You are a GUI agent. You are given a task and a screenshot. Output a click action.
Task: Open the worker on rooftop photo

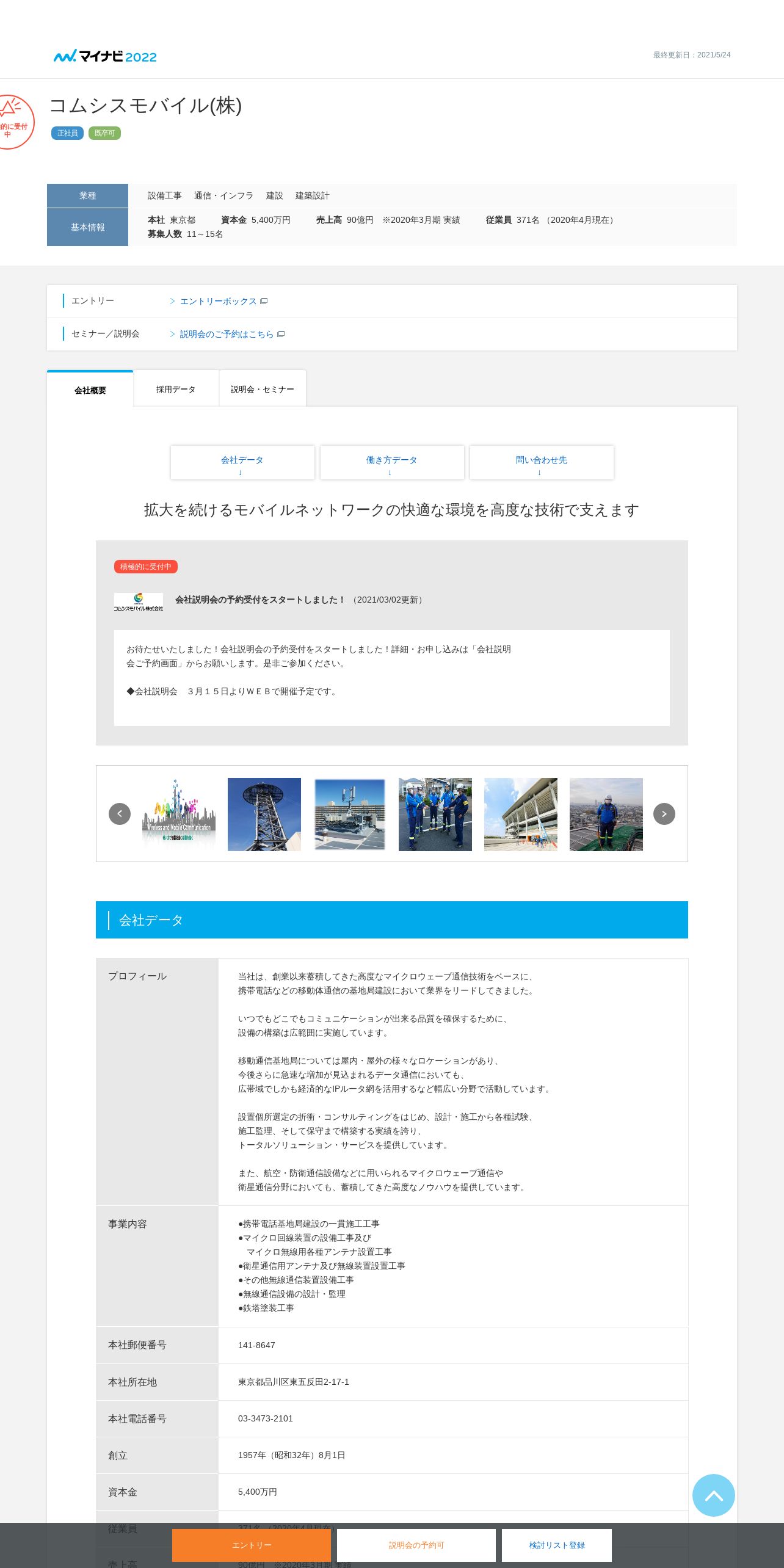pos(606,814)
